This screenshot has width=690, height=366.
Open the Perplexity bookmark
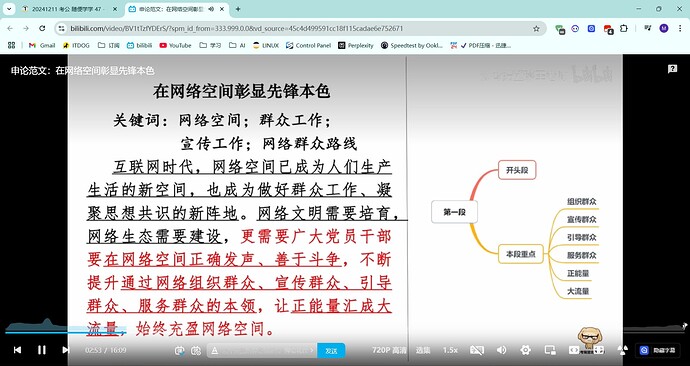[x=356, y=45]
